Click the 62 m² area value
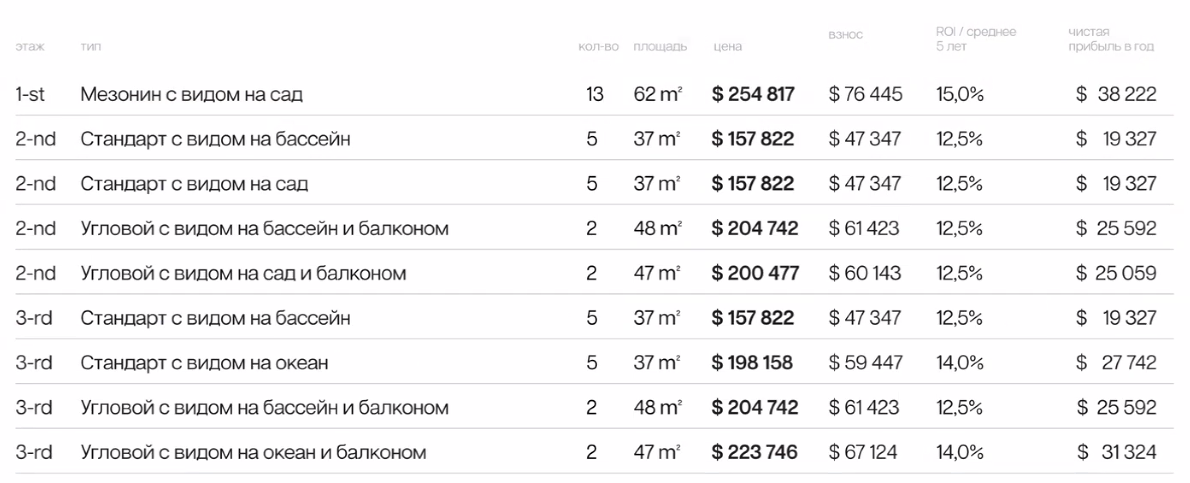 657,95
